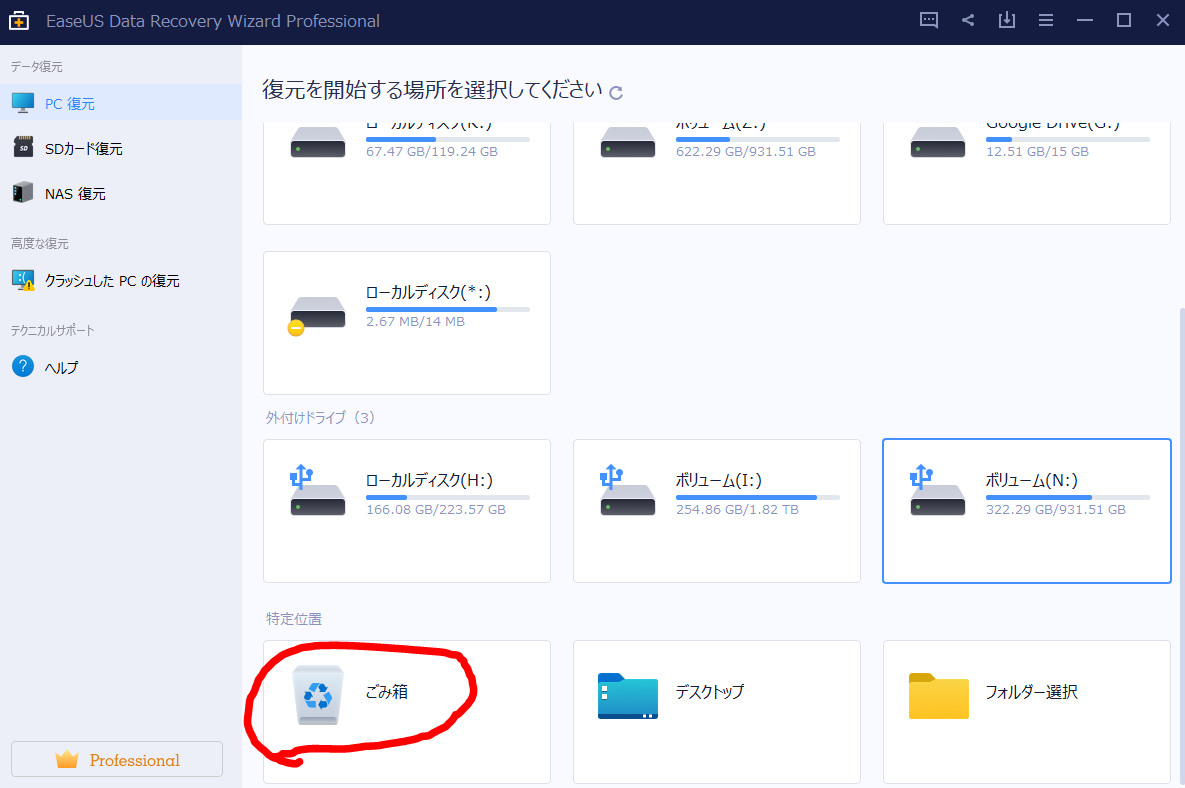The width and height of the screenshot is (1185, 788).
Task: Select the ボリューム(N:) external drive
Action: click(1026, 511)
